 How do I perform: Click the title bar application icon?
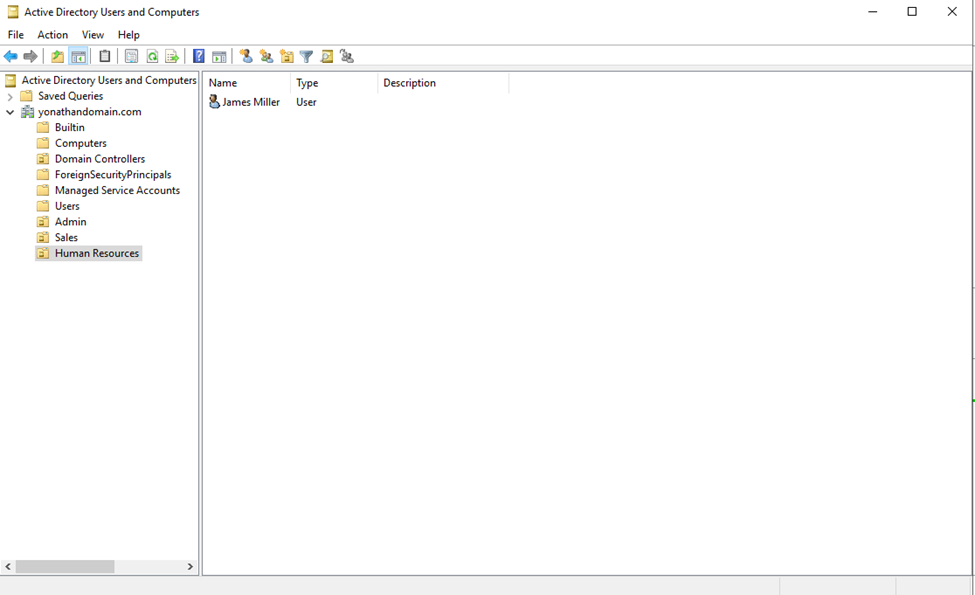point(12,12)
